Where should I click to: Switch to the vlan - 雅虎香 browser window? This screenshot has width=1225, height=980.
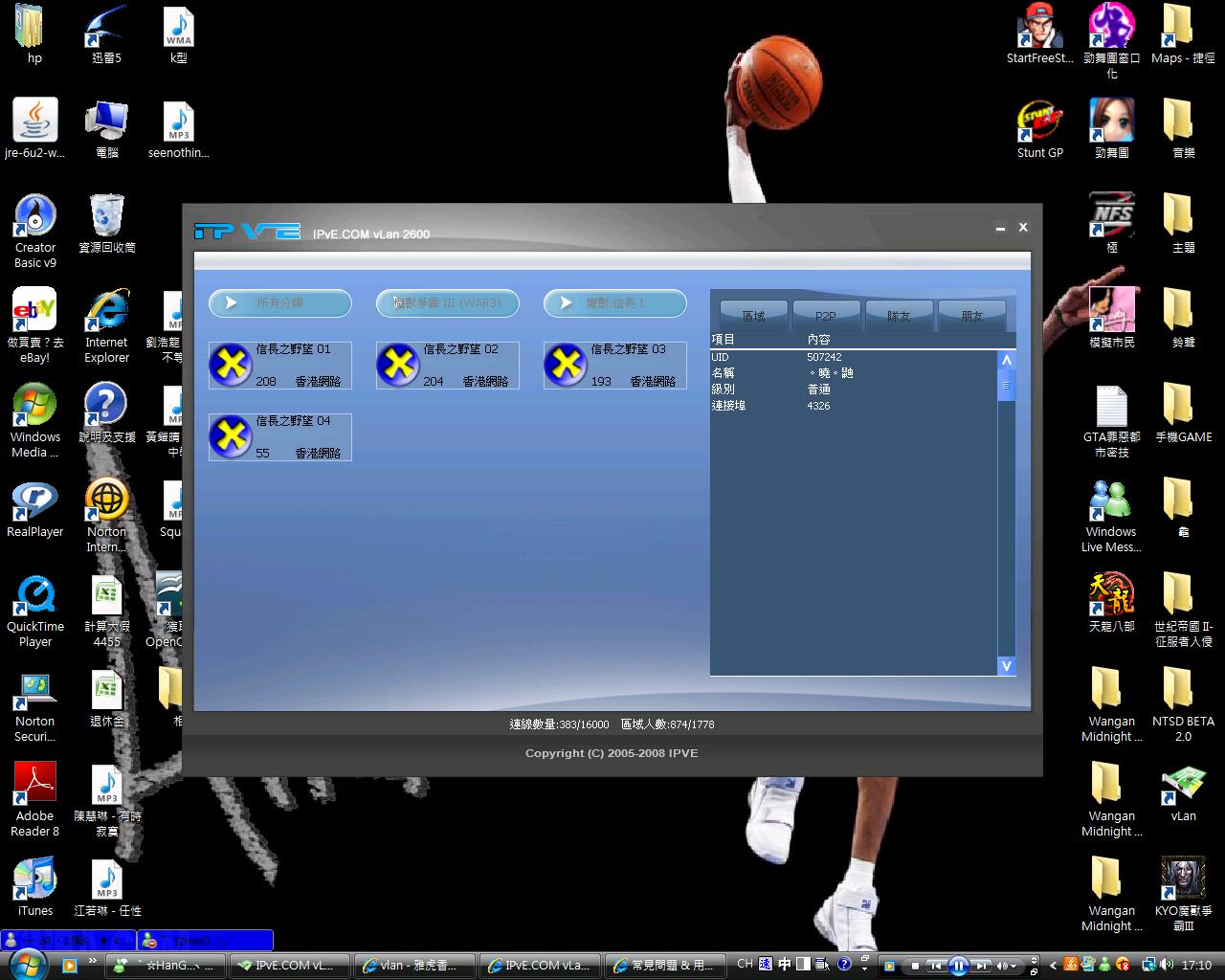click(414, 966)
